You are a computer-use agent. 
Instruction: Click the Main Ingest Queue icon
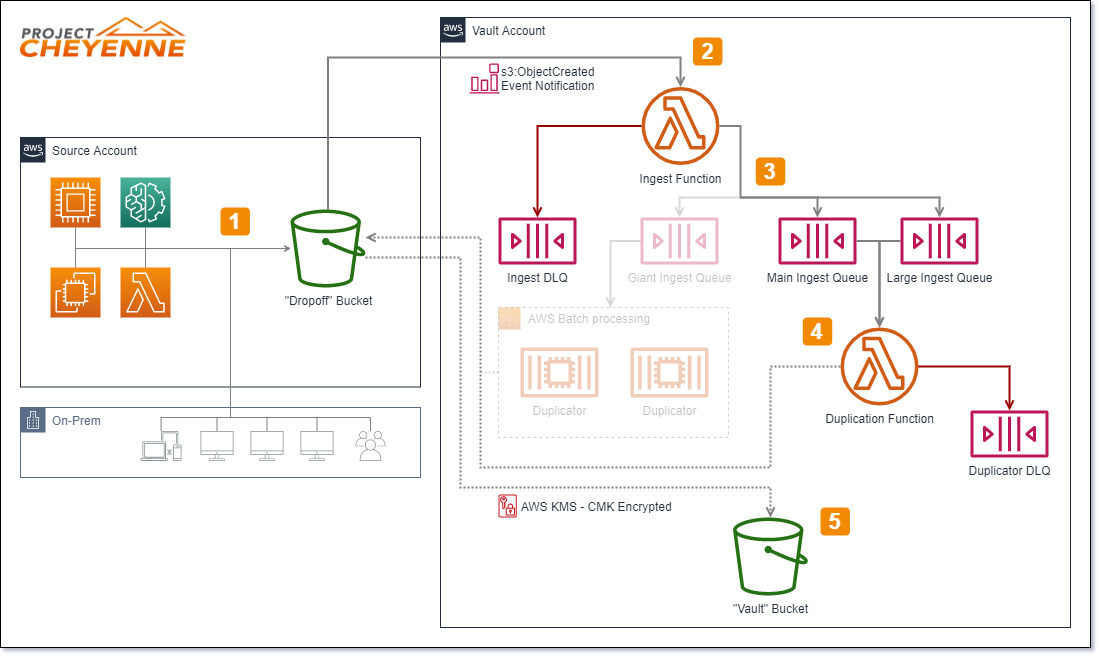tap(817, 241)
